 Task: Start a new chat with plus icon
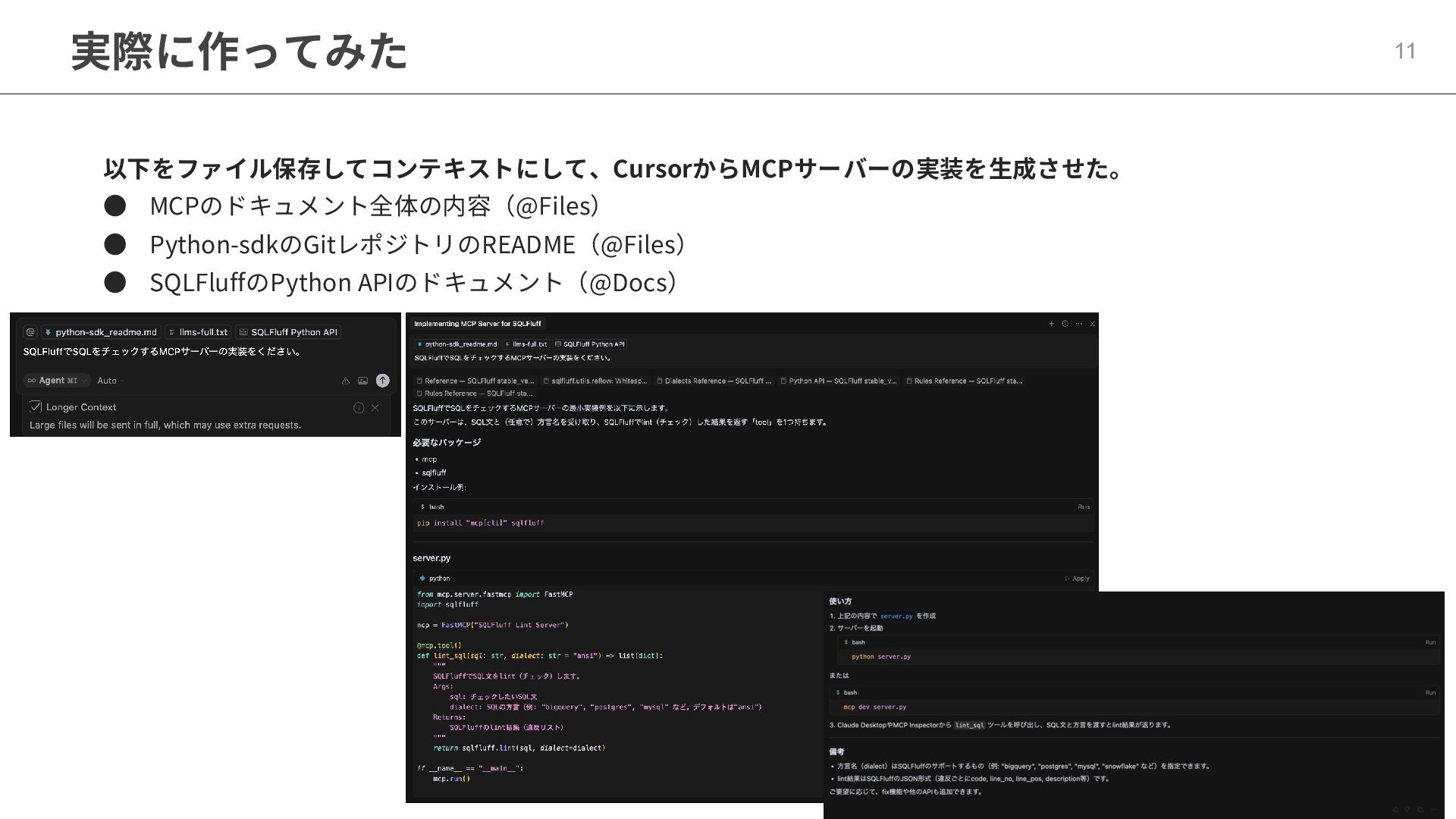point(1051,324)
